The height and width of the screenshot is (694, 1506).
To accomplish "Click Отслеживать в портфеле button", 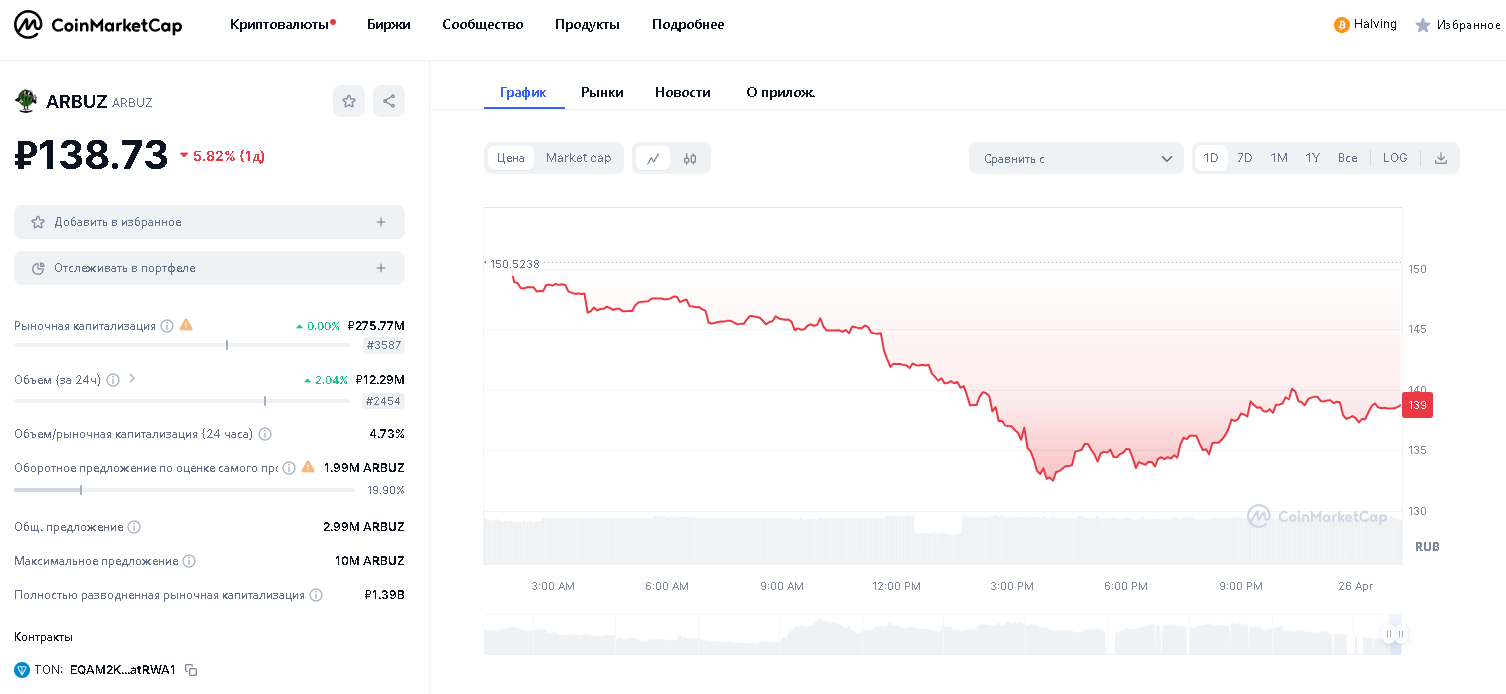I will [x=209, y=268].
